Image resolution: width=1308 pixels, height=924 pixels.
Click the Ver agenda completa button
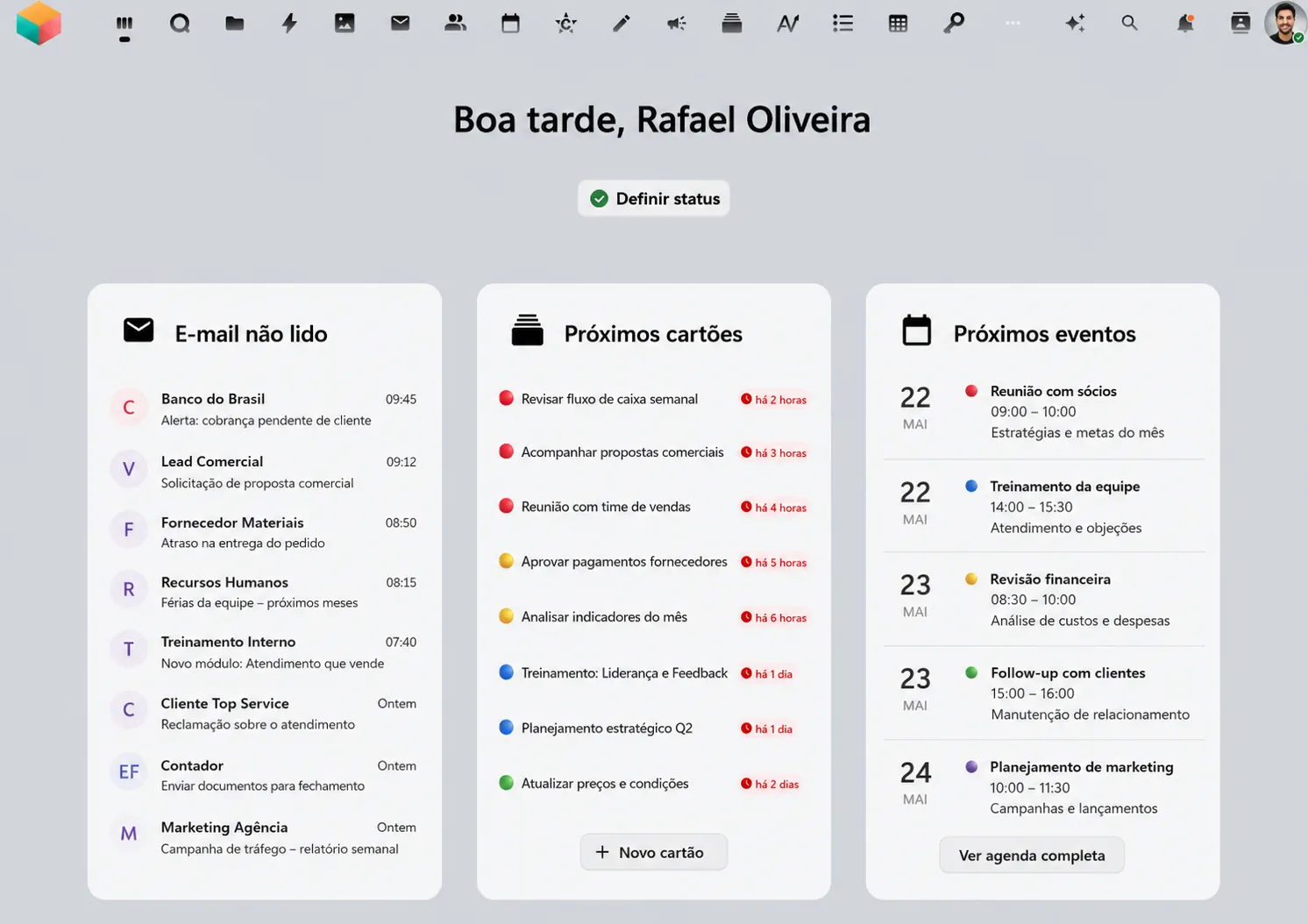point(1032,856)
